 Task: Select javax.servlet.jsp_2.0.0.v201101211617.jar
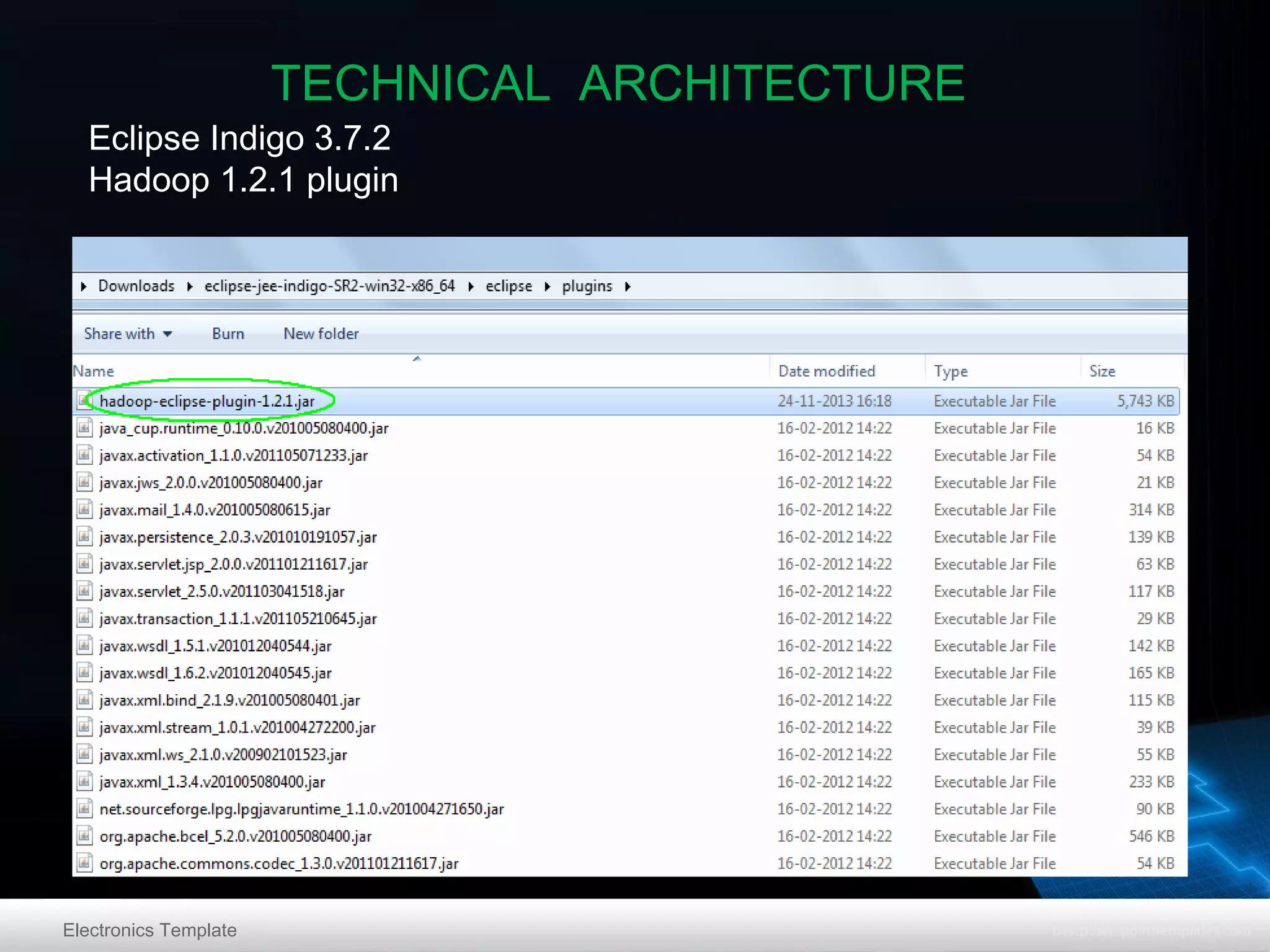[x=234, y=565]
